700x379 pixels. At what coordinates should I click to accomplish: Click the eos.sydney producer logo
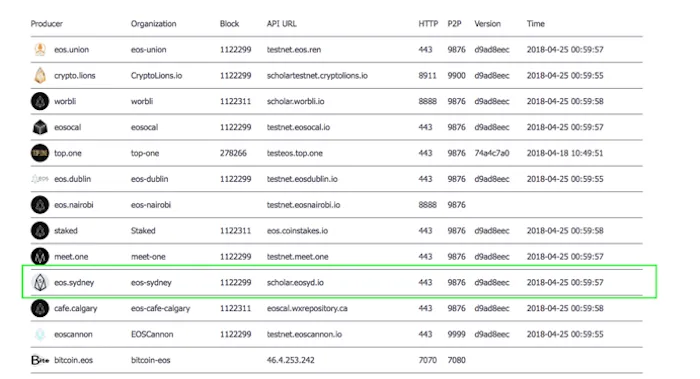tap(40, 283)
